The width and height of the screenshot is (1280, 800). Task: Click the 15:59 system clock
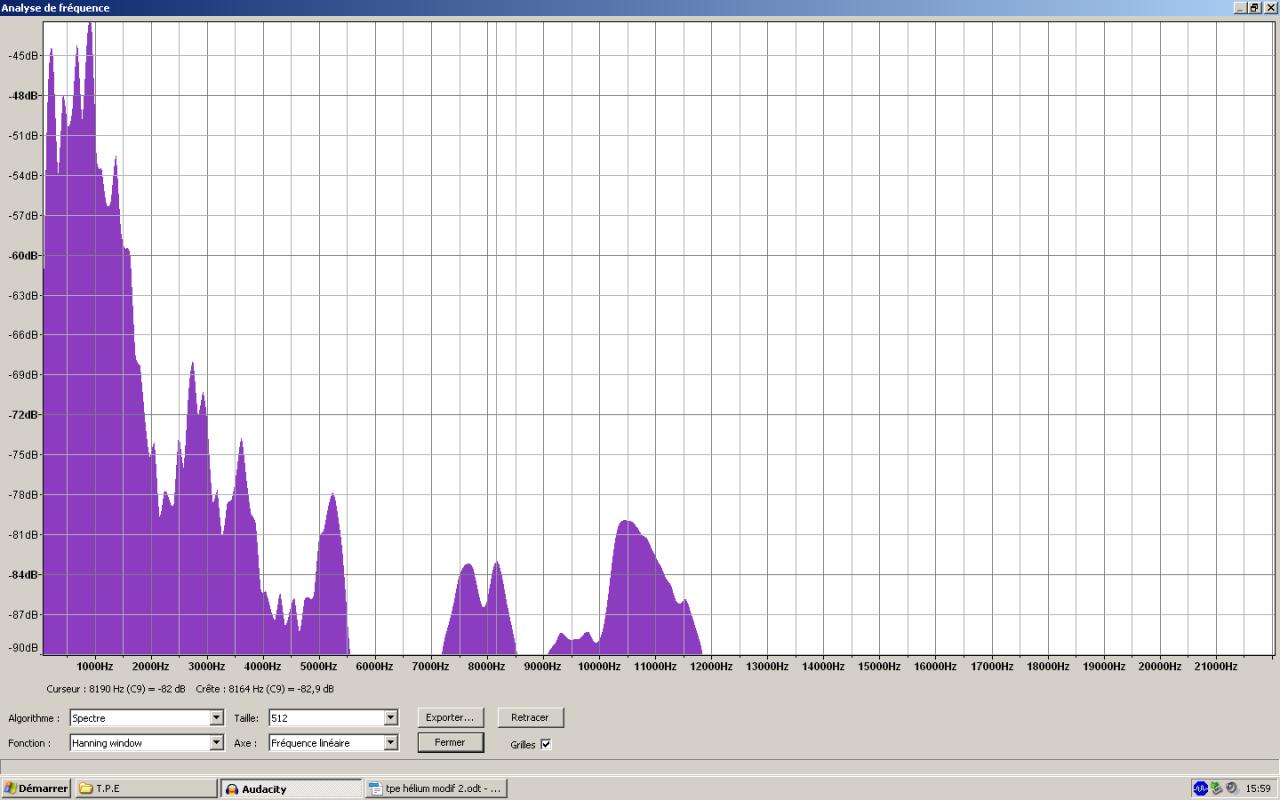(1258, 789)
